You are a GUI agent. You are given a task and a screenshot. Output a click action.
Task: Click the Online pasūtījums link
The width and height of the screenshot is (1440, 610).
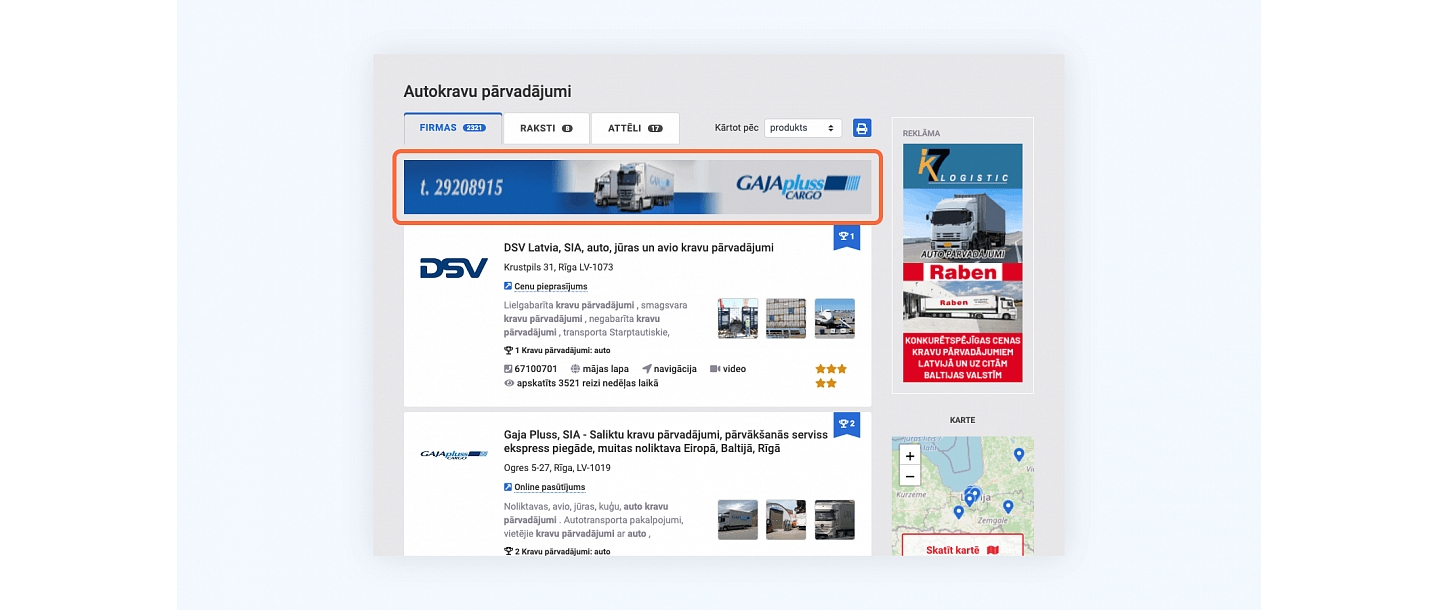click(549, 487)
